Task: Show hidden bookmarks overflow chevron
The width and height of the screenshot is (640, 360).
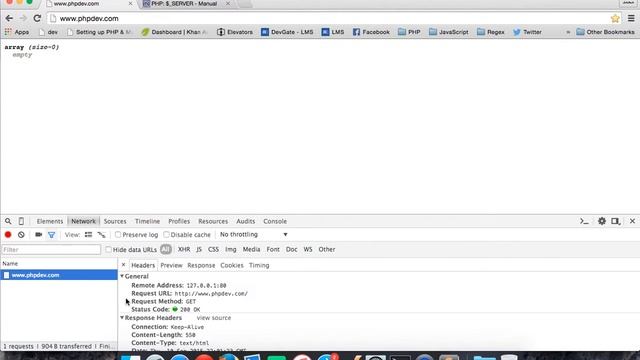Action: pyautogui.click(x=568, y=32)
